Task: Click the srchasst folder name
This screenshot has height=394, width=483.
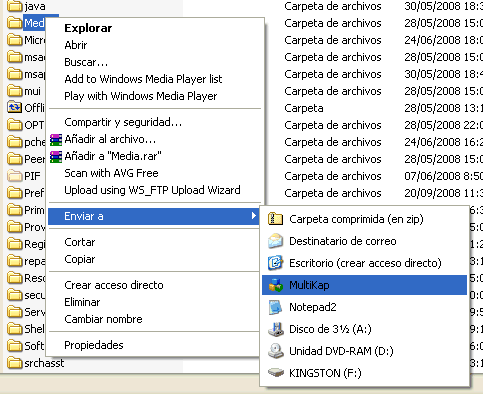Action: tap(44, 363)
